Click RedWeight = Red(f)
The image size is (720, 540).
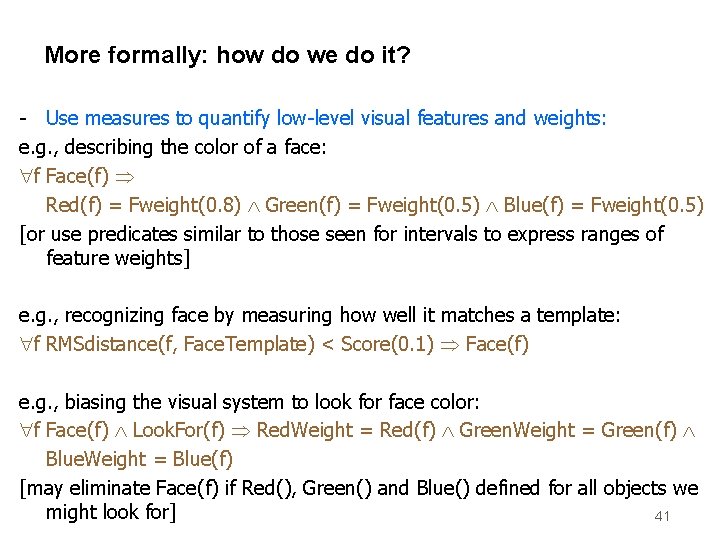(x=346, y=431)
